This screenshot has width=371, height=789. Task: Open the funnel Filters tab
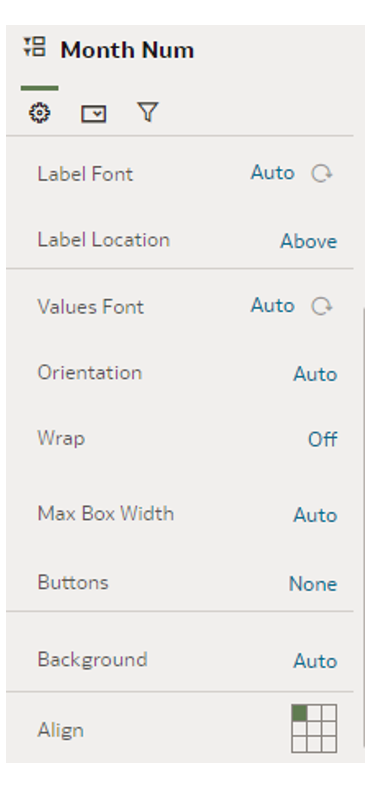click(x=148, y=112)
